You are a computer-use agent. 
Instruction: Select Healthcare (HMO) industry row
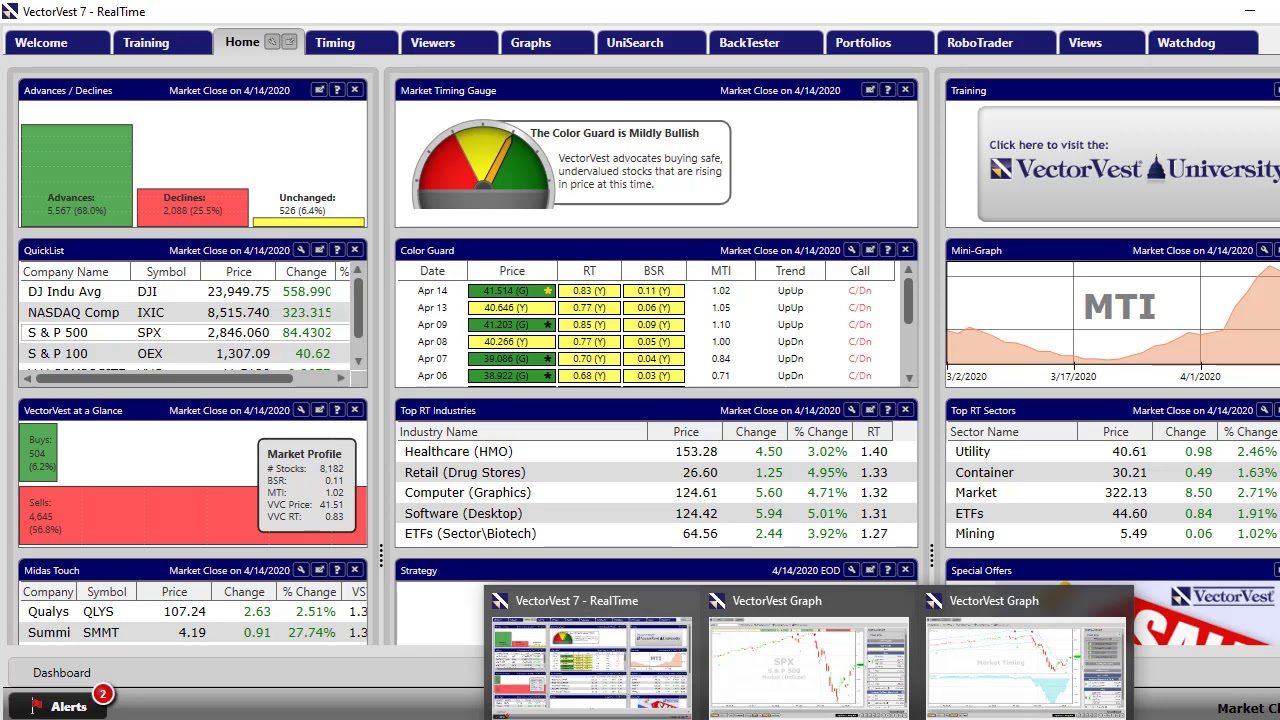(657, 451)
